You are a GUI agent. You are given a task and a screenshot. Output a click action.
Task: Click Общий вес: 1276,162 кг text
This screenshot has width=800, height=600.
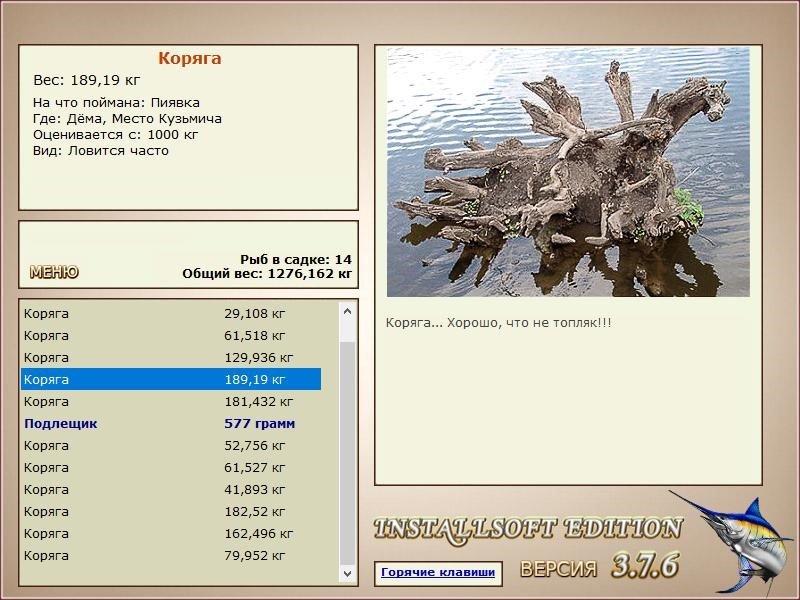(x=267, y=273)
